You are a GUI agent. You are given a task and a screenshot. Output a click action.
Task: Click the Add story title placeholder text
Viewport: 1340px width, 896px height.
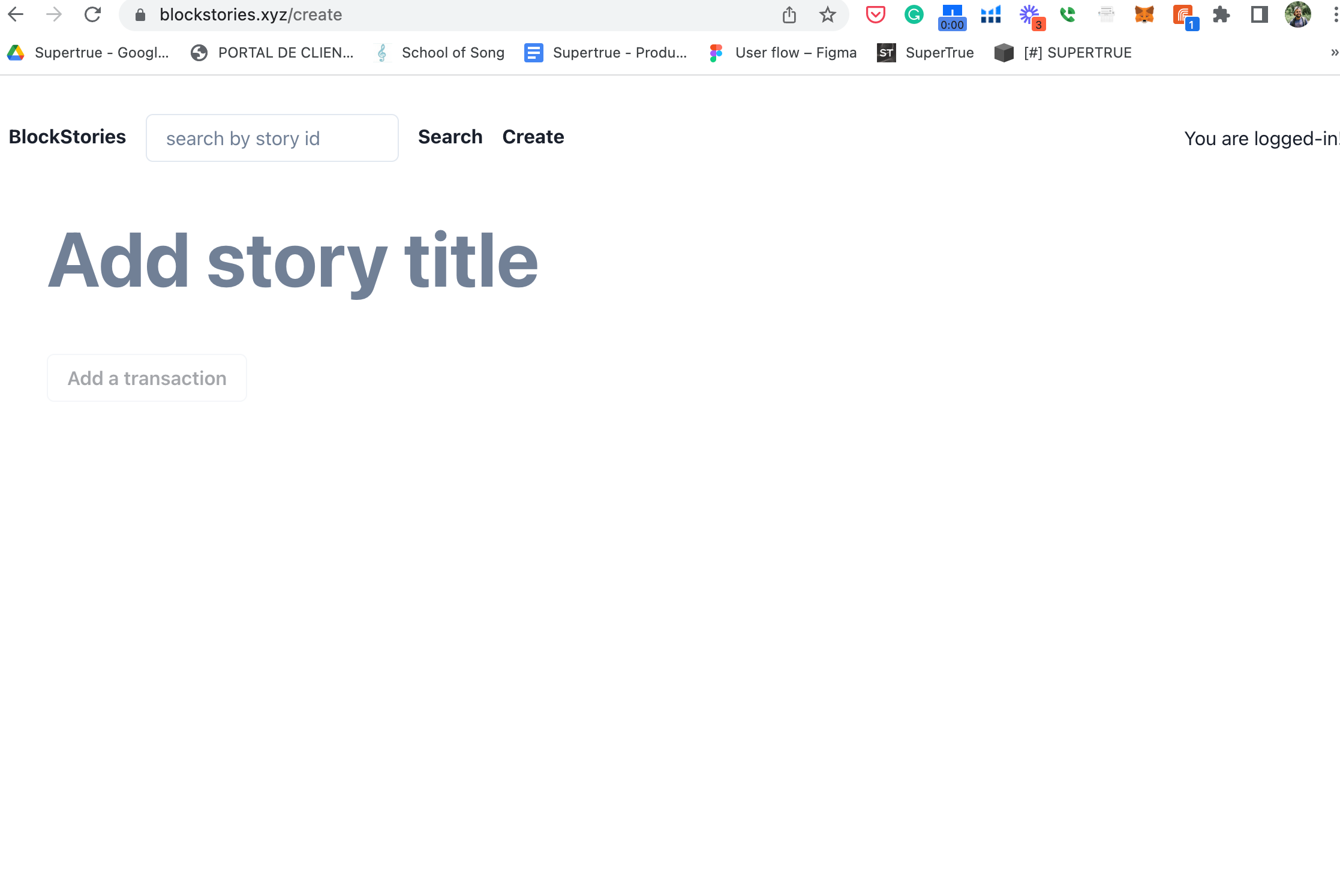coord(294,259)
